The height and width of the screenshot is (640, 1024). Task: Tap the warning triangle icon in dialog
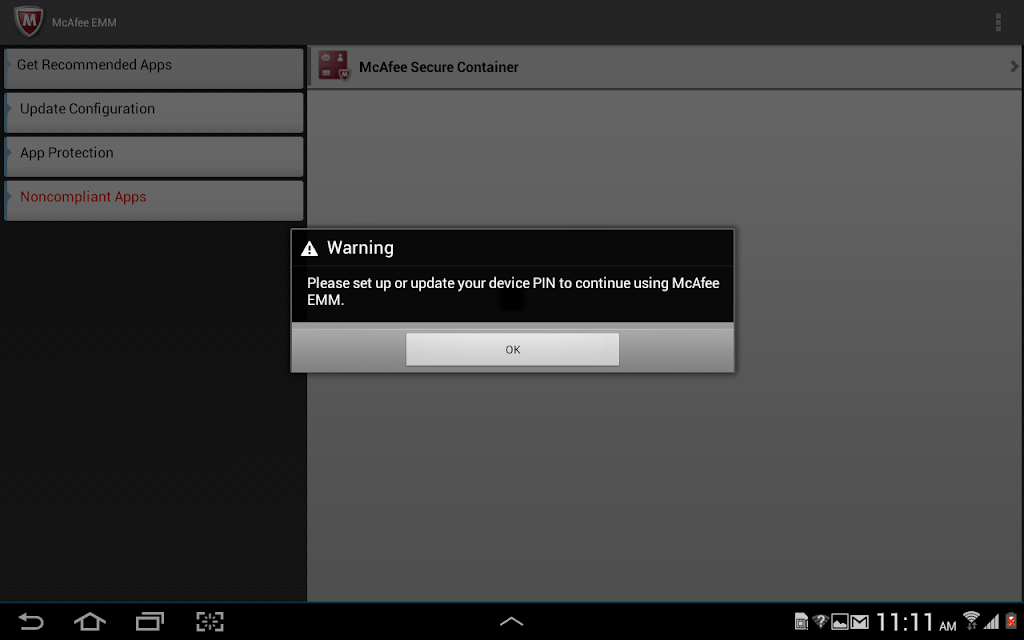point(309,248)
